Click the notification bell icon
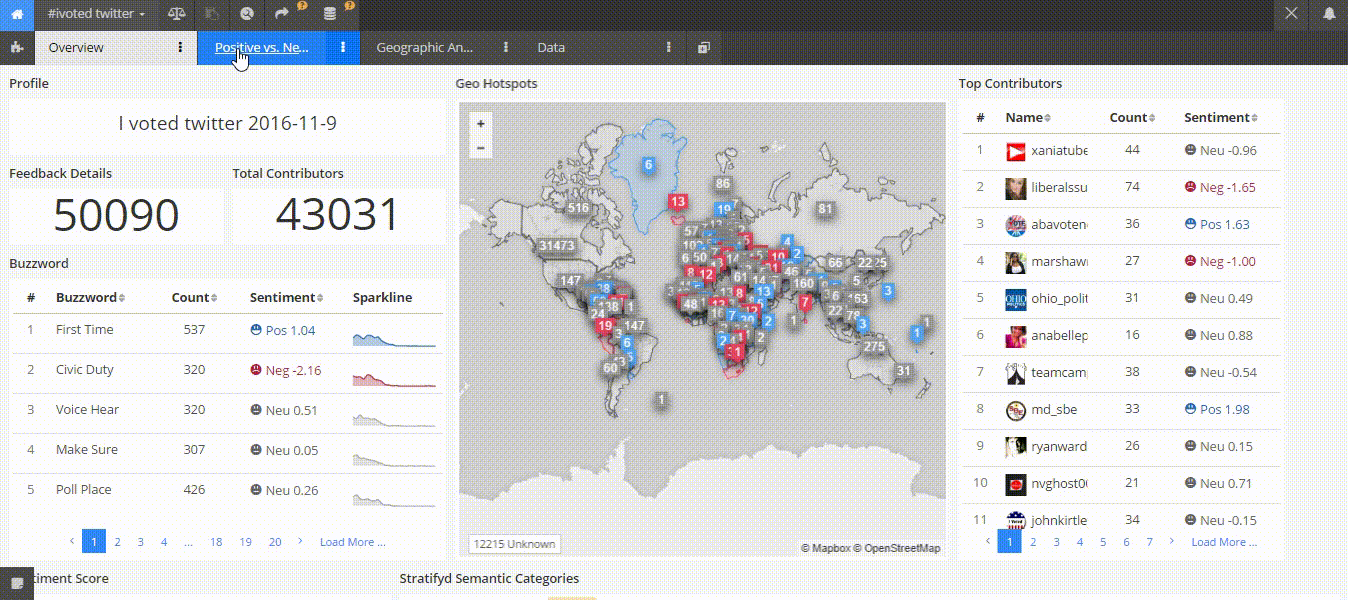The height and width of the screenshot is (600, 1348). [1329, 14]
